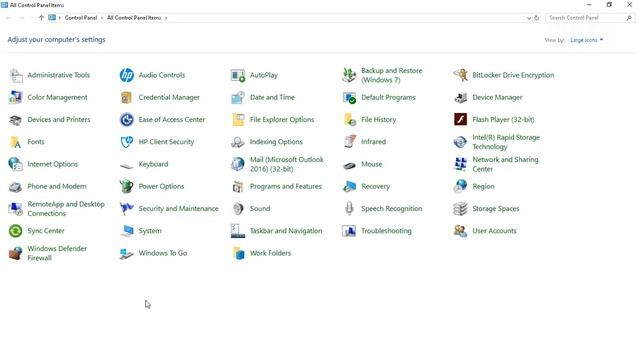Open the Fonts icon
Viewport: 640px width, 360px height.
tap(16, 142)
